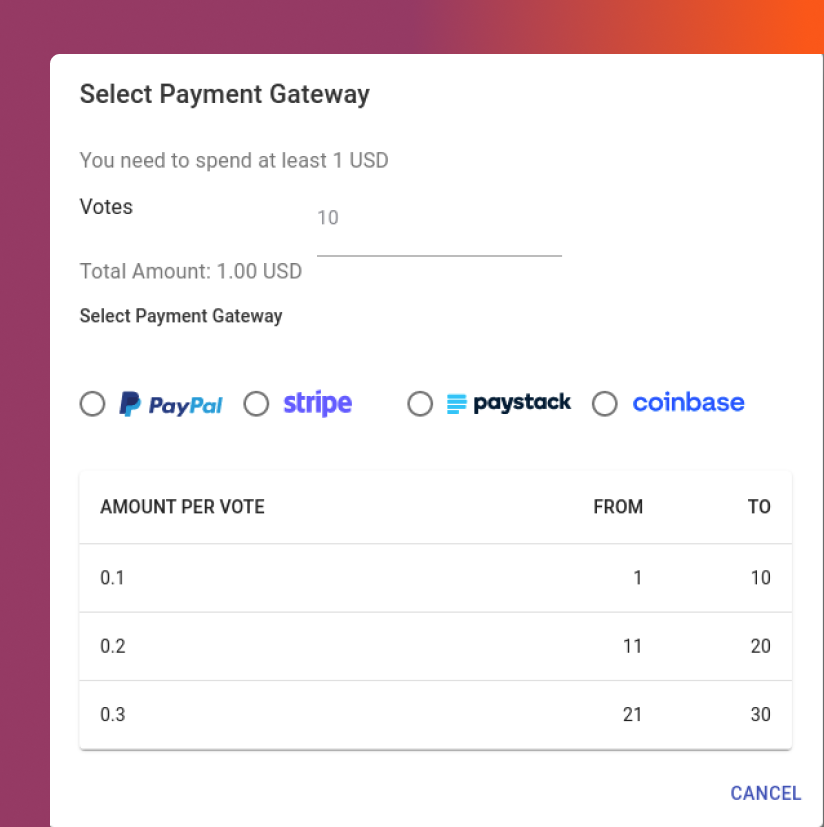
Task: Select the 0.1 per vote row
Action: point(435,578)
